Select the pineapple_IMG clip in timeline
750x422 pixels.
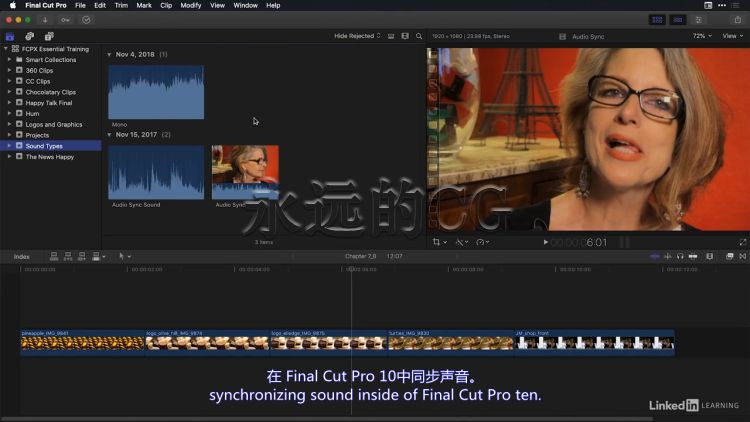click(x=82, y=342)
